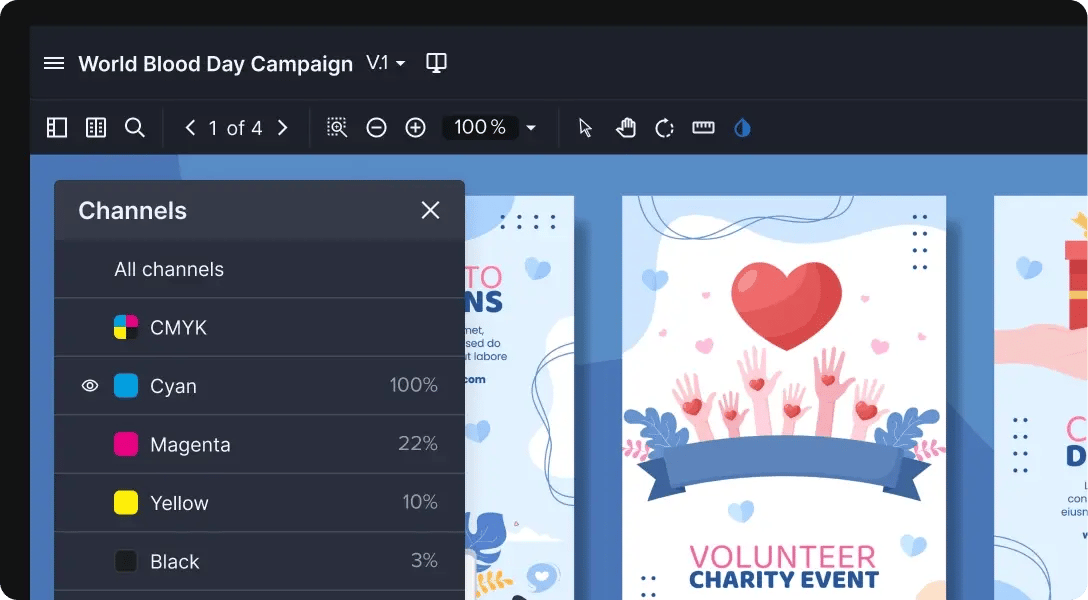Toggle visibility of the Cyan channel
The image size is (1088, 600).
tap(90, 385)
